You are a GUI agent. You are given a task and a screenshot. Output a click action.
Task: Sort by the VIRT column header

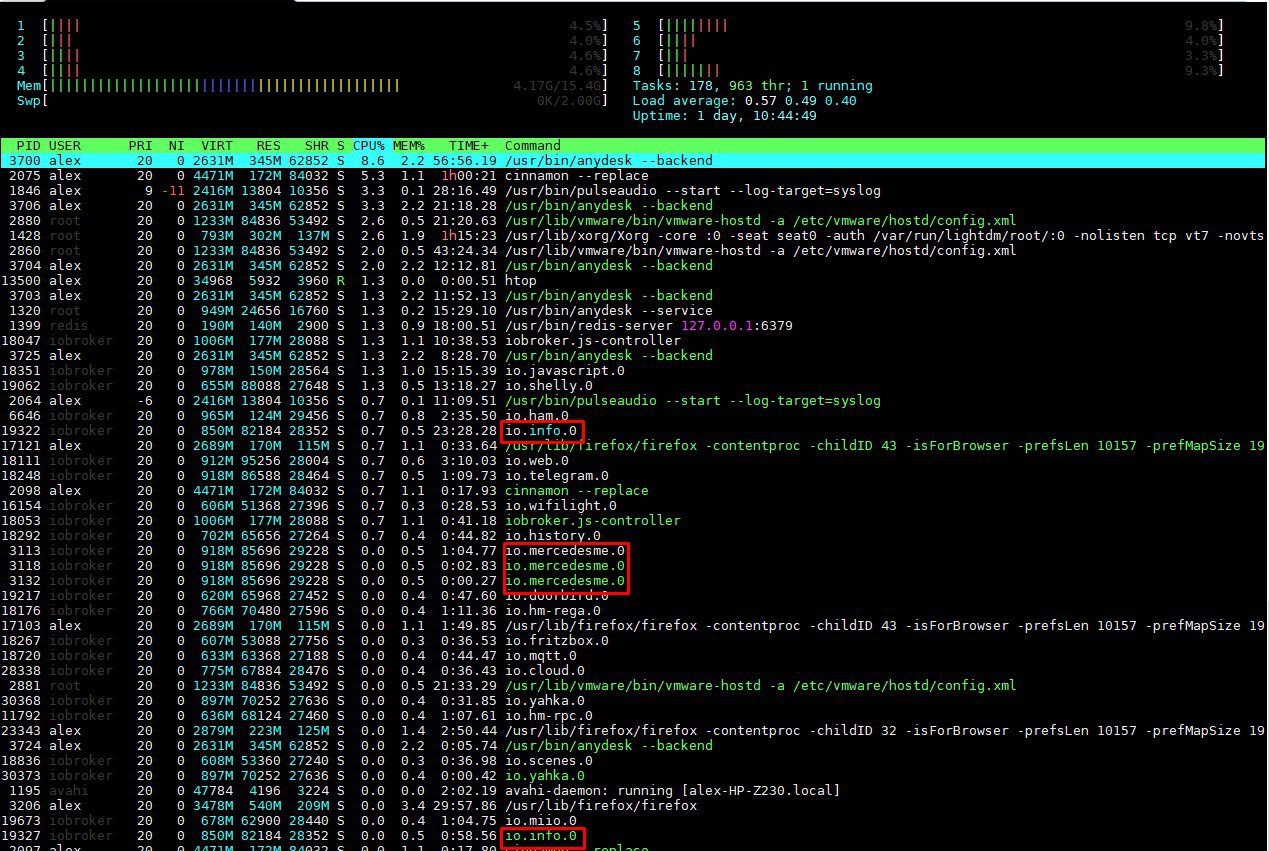tap(216, 145)
